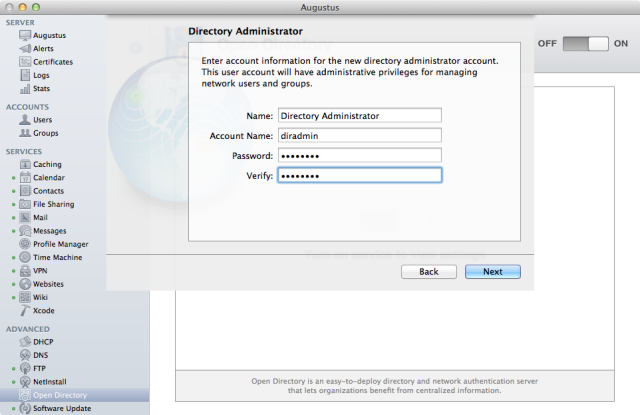Focus the Password field
This screenshot has height=415, width=640.
click(360, 155)
